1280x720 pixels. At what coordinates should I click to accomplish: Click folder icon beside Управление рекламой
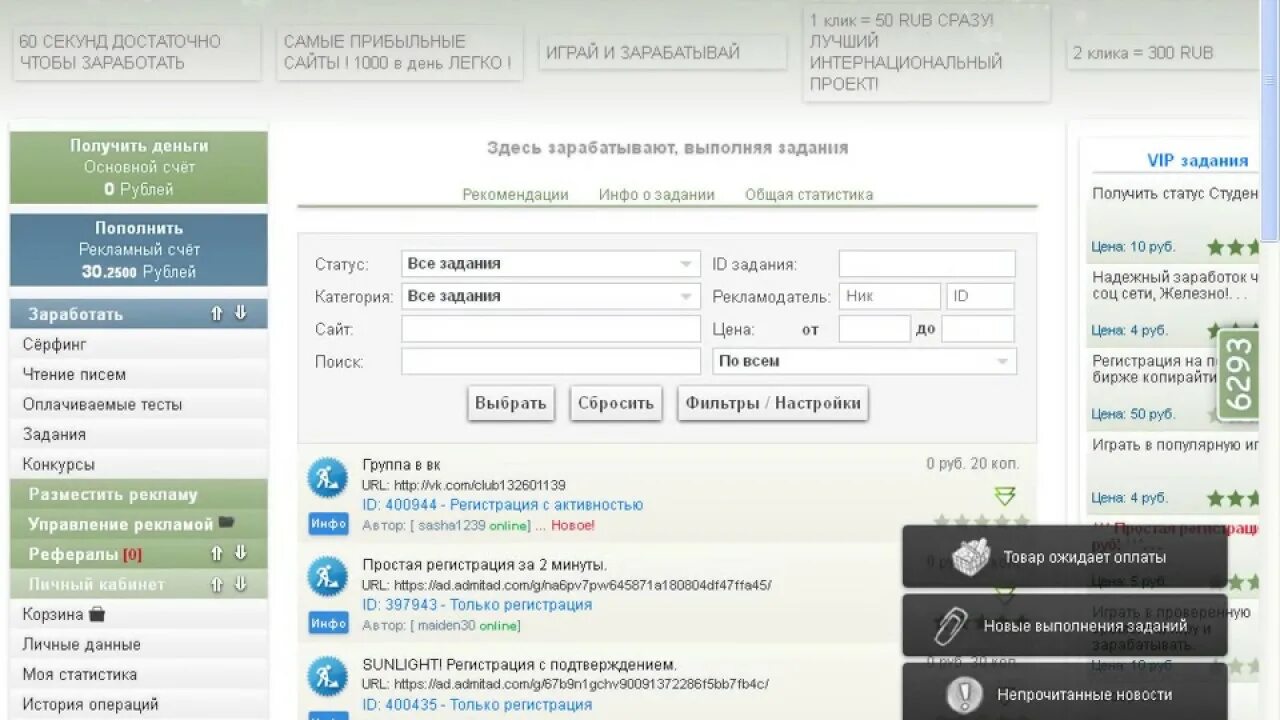coord(226,522)
